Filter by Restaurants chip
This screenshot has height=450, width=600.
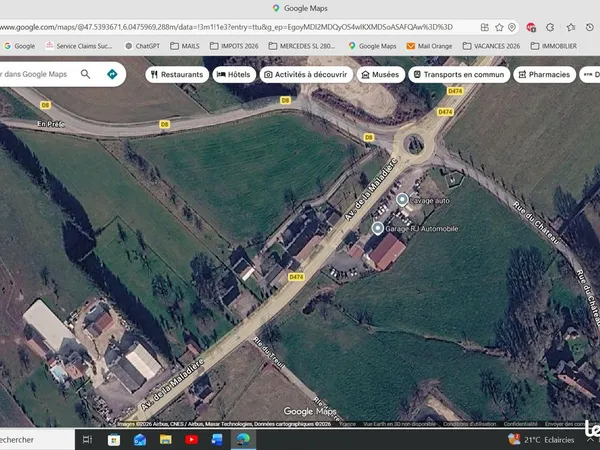[177, 75]
